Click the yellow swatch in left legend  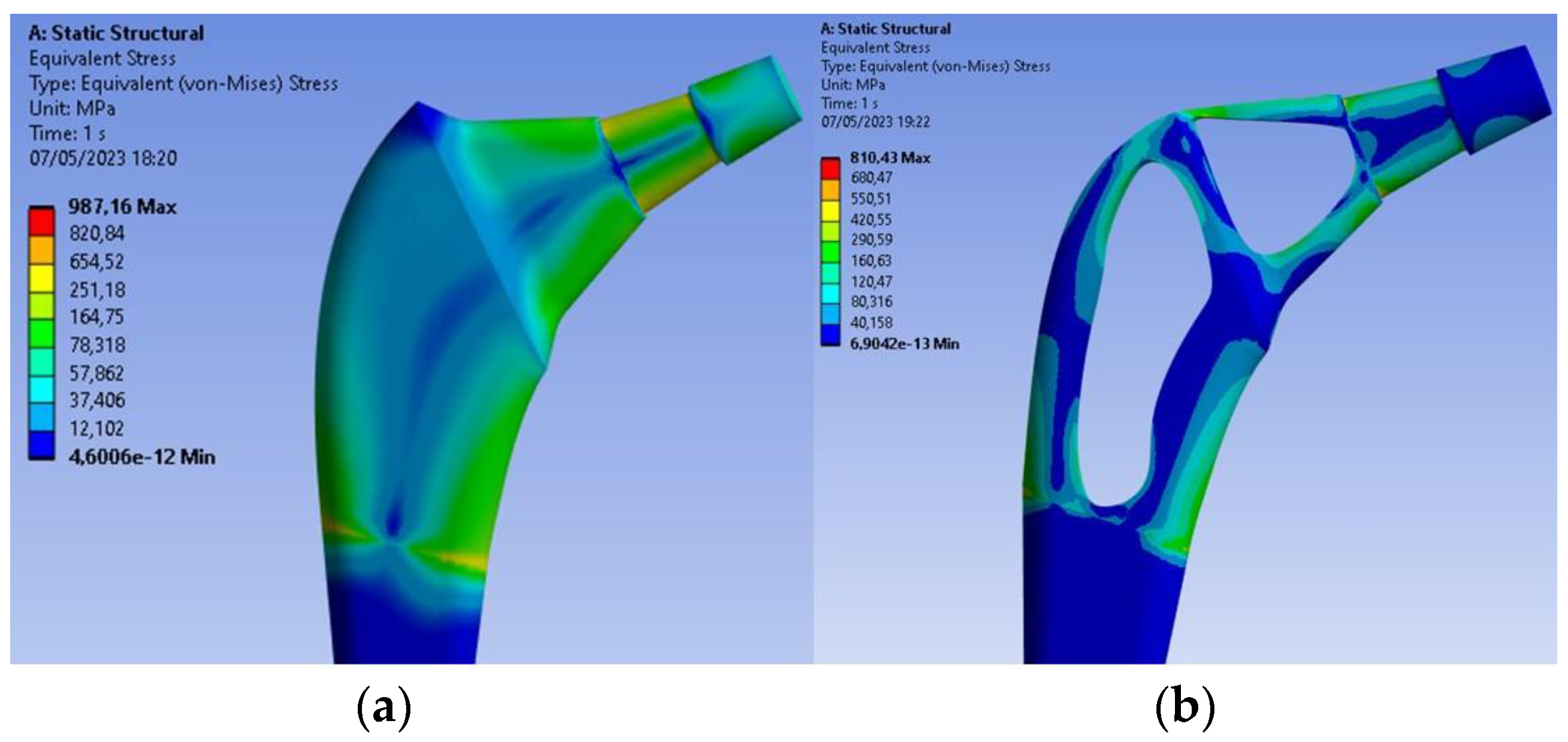pos(41,278)
